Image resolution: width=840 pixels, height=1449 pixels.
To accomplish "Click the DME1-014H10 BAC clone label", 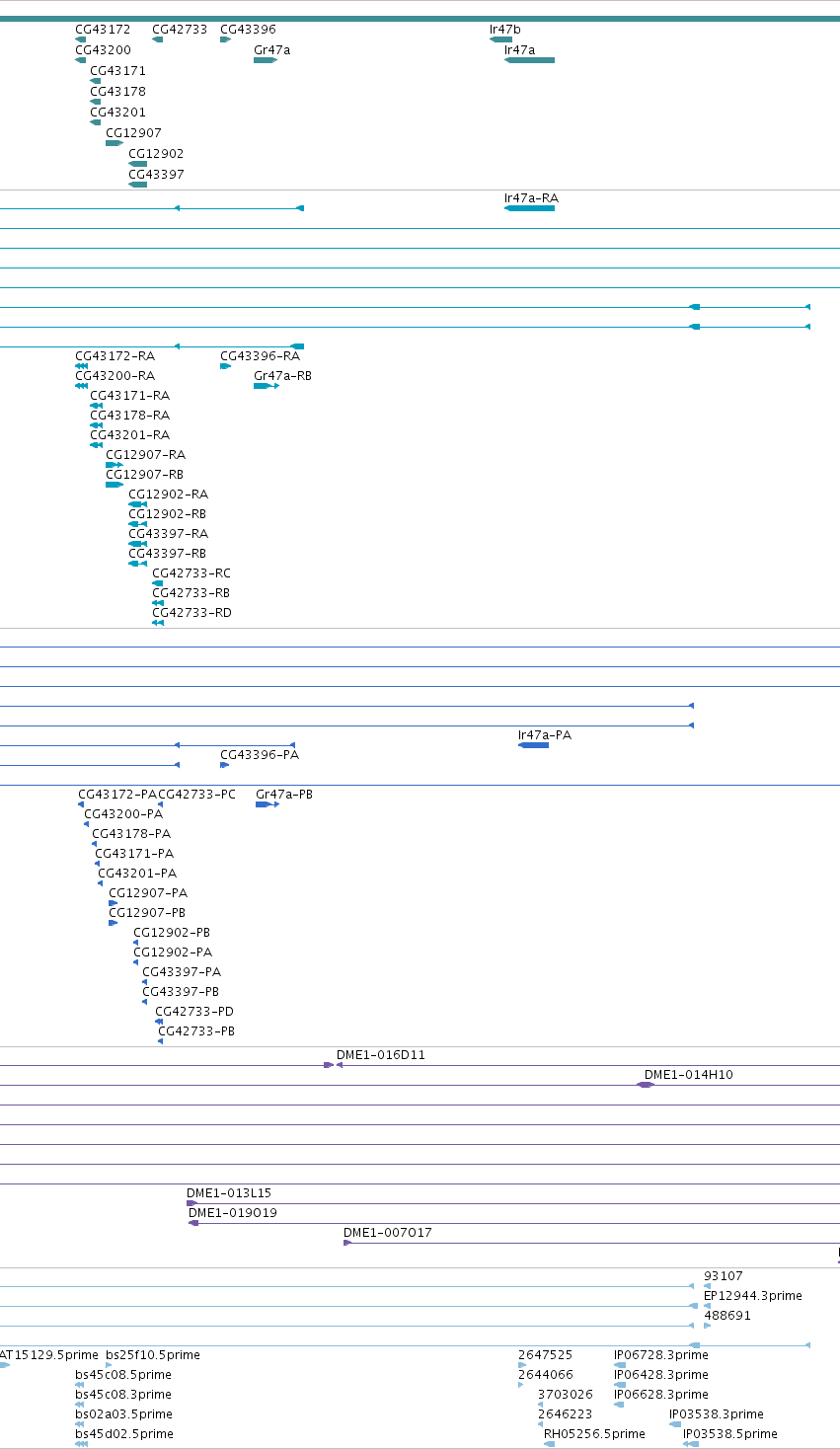I will coord(689,1075).
